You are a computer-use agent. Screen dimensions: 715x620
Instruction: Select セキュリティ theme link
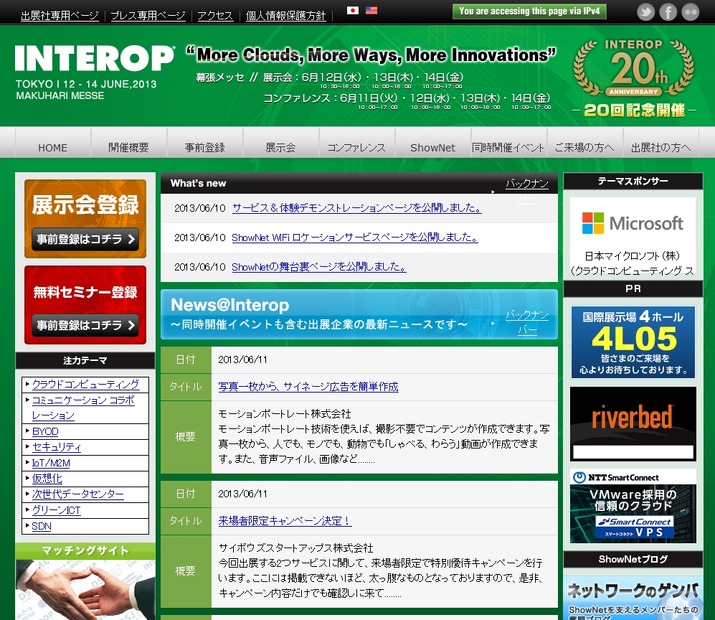pyautogui.click(x=57, y=447)
